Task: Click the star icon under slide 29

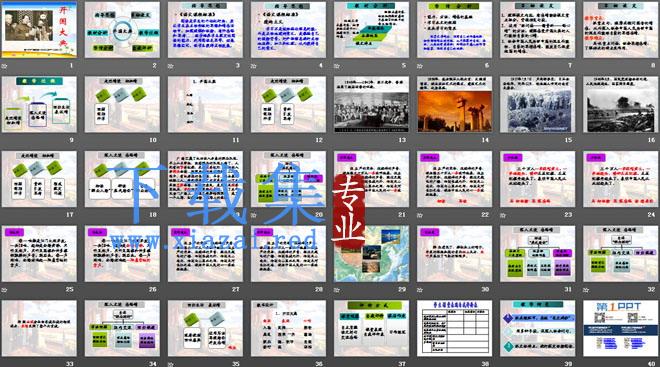Action: coord(337,290)
